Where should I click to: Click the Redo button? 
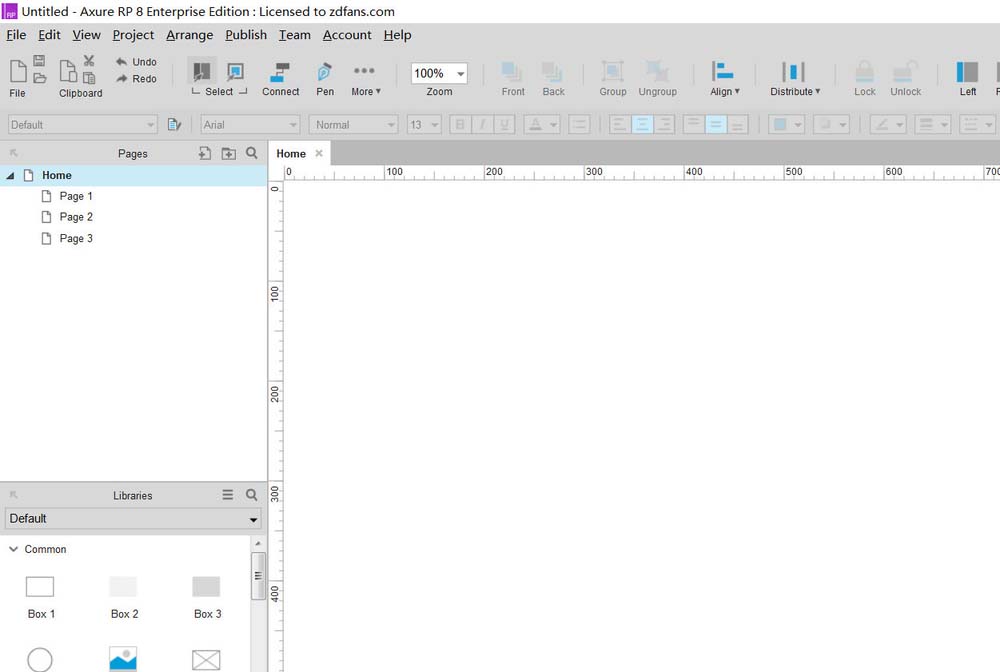(x=136, y=79)
